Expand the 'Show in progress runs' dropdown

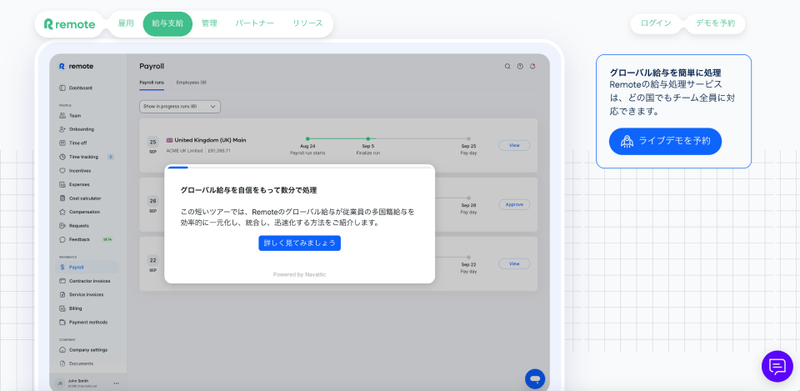pos(180,107)
